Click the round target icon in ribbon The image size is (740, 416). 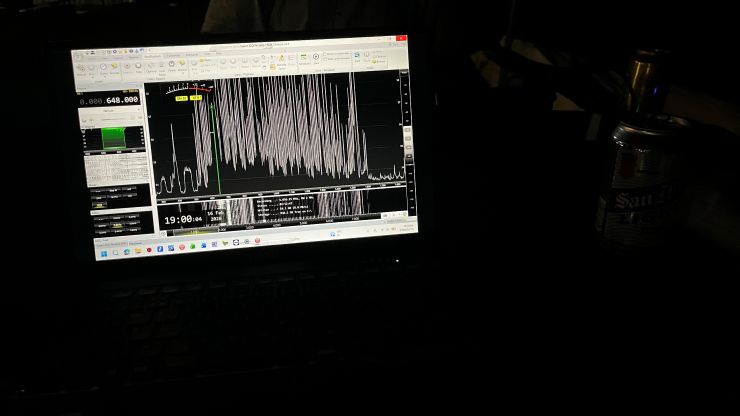pos(316,58)
